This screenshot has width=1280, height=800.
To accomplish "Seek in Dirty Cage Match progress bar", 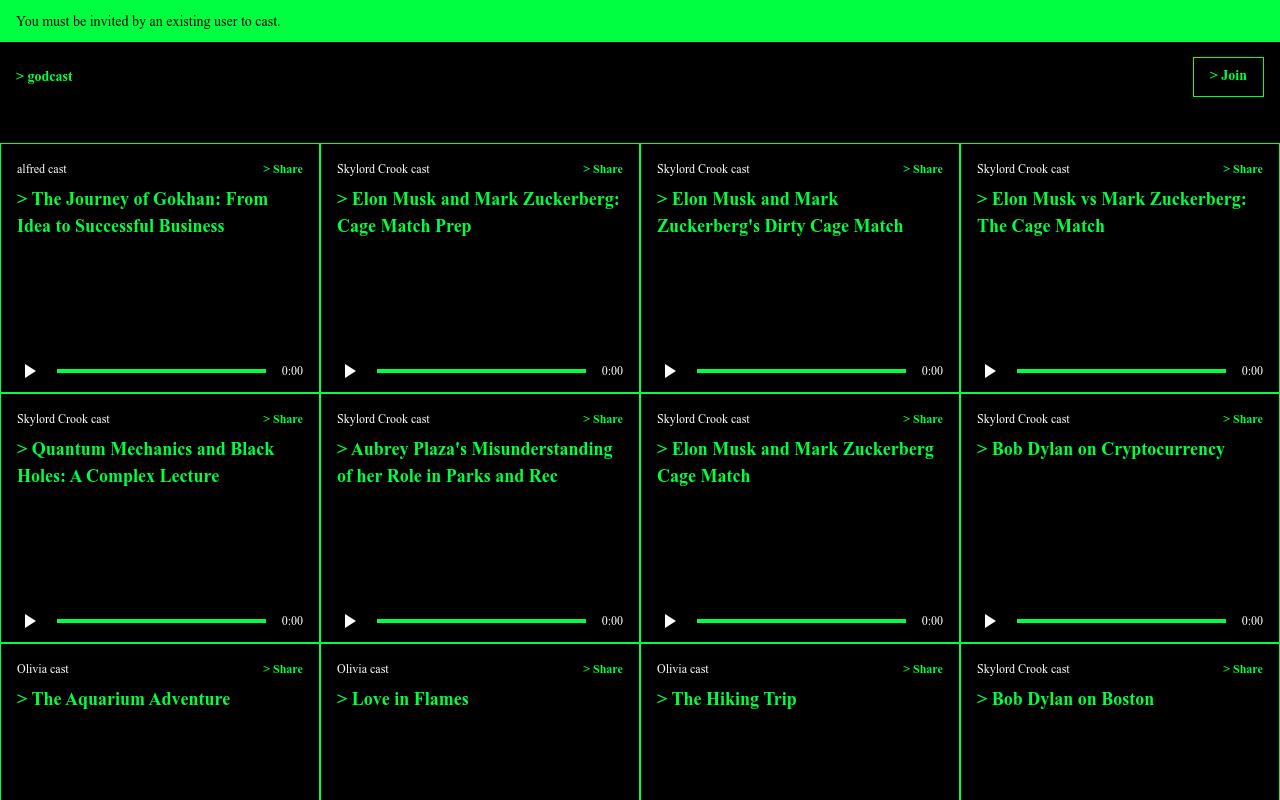I will [x=801, y=371].
